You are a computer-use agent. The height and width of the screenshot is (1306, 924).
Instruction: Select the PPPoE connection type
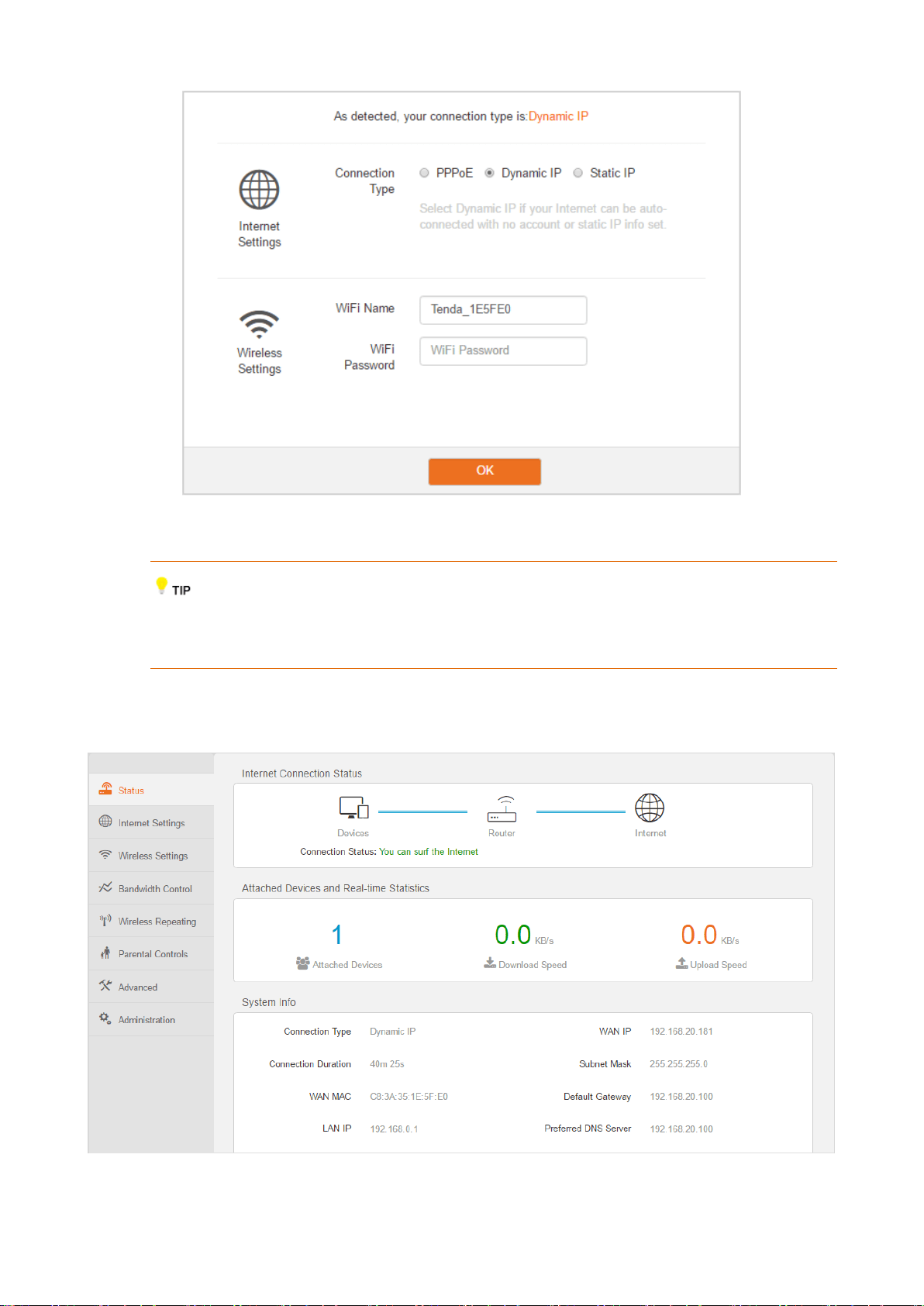(424, 173)
